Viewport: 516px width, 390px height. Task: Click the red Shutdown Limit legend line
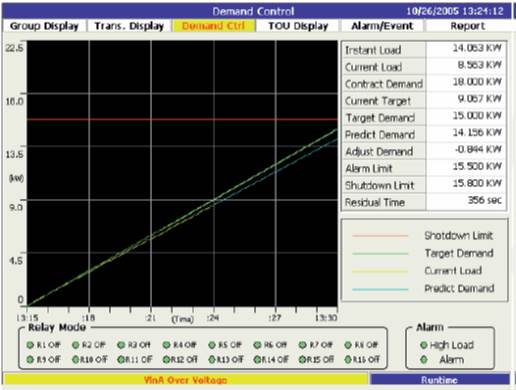click(x=380, y=236)
